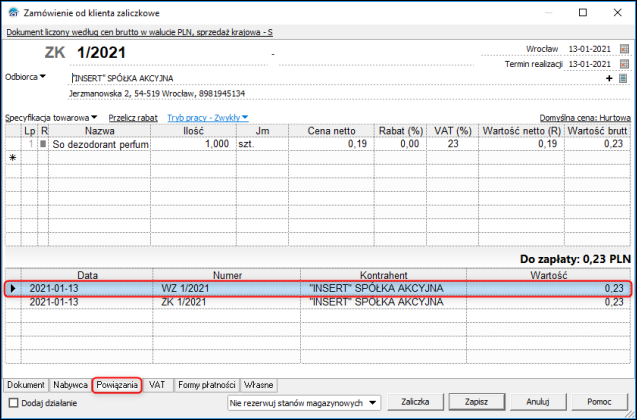Click the Wrocław date field 13-01-2021
Screen dimensions: 637x420
click(589, 49)
